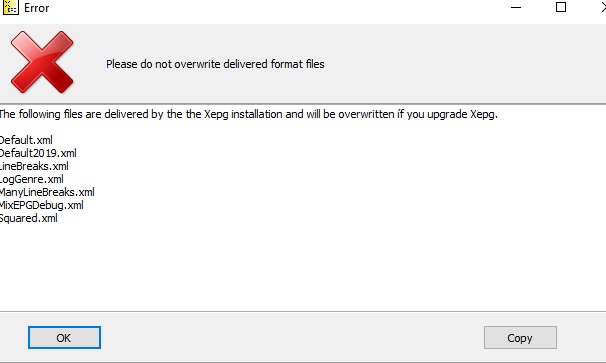The height and width of the screenshot is (363, 606).
Task: Click the Error title text
Action: point(37,8)
